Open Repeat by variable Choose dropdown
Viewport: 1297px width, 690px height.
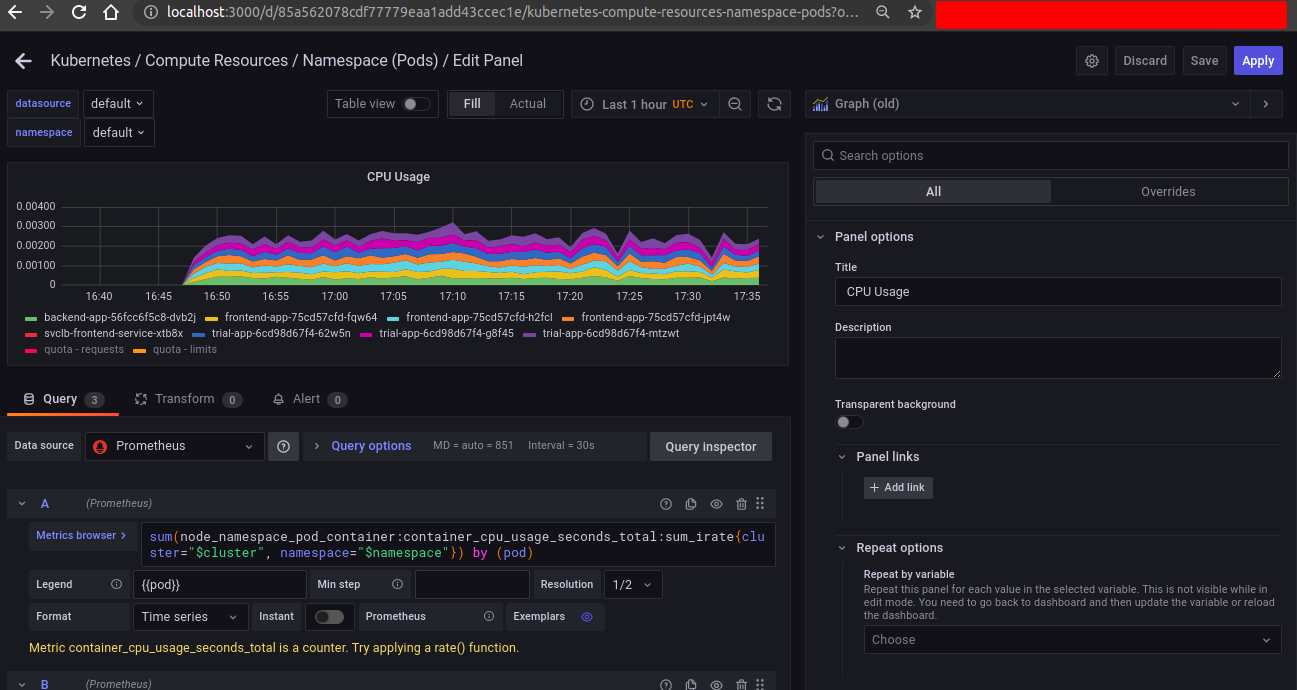[1072, 640]
